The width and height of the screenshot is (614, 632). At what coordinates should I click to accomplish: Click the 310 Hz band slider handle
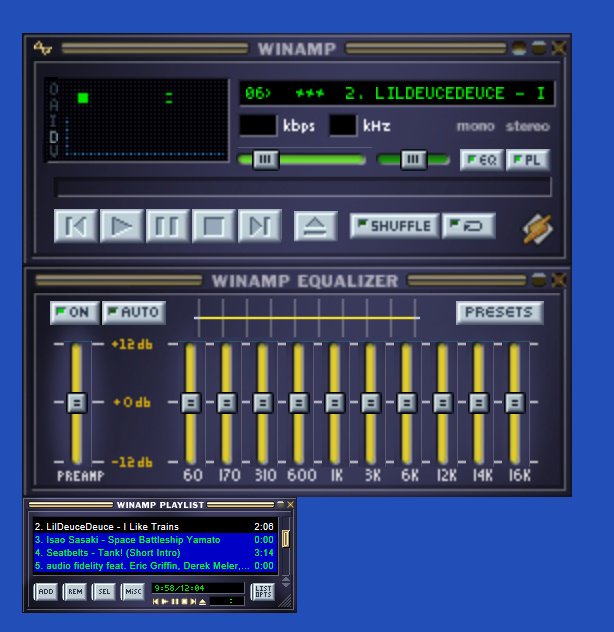click(x=262, y=403)
